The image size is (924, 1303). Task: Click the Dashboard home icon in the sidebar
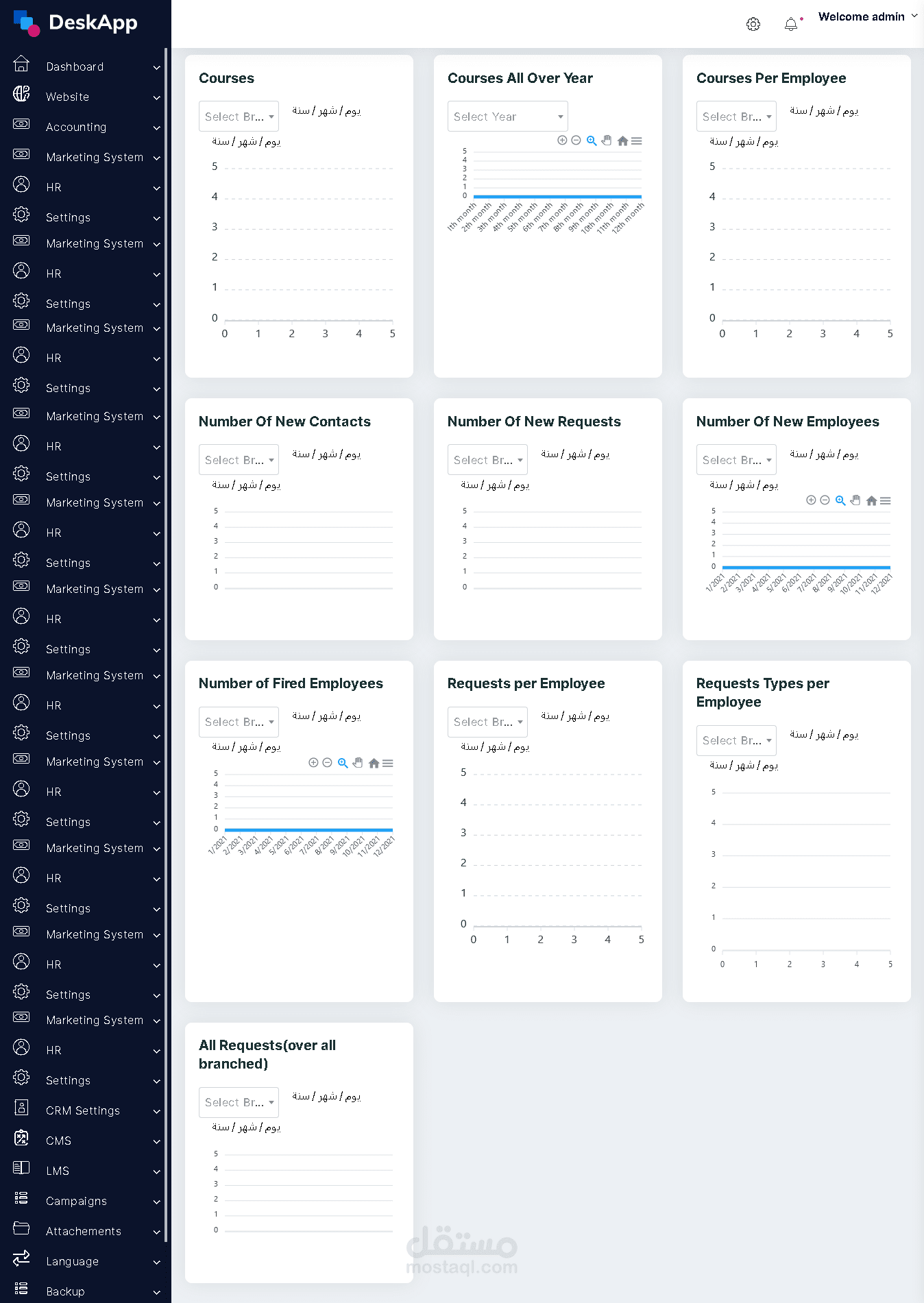pos(21,64)
